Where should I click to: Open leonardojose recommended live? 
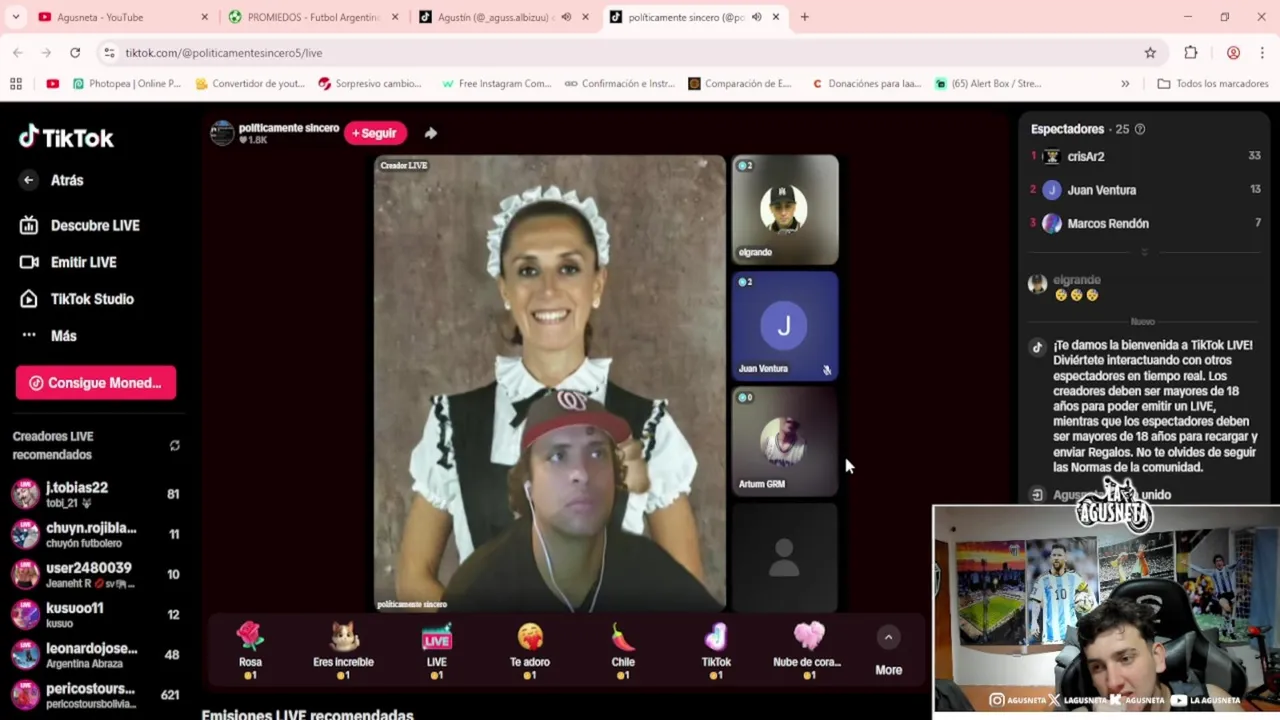(x=95, y=654)
